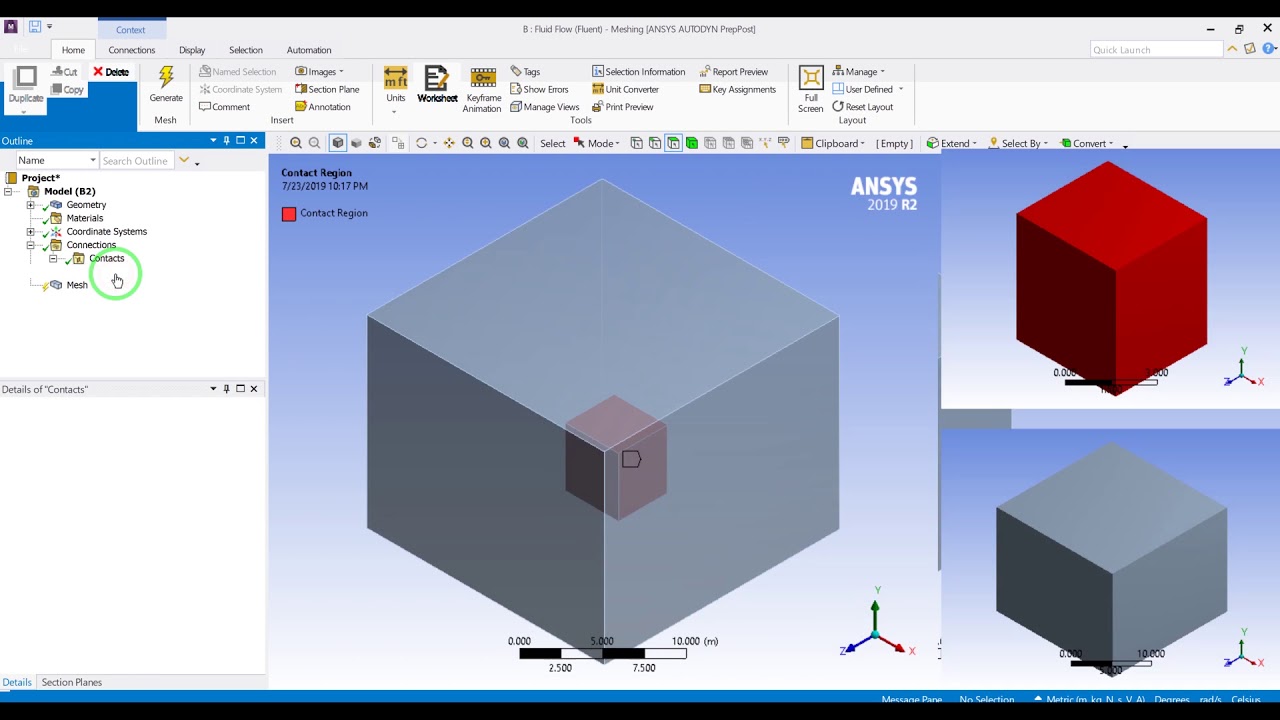Open the Select By dropdown

[x=1018, y=143]
